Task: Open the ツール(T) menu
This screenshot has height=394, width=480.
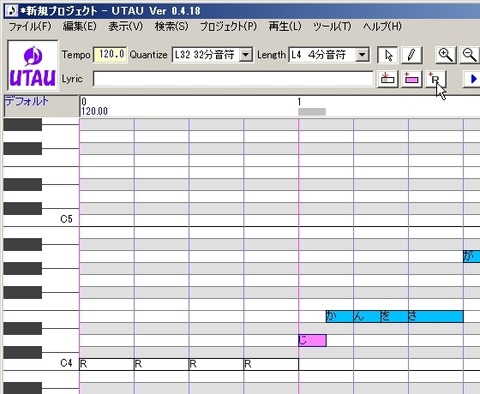Action: click(332, 27)
